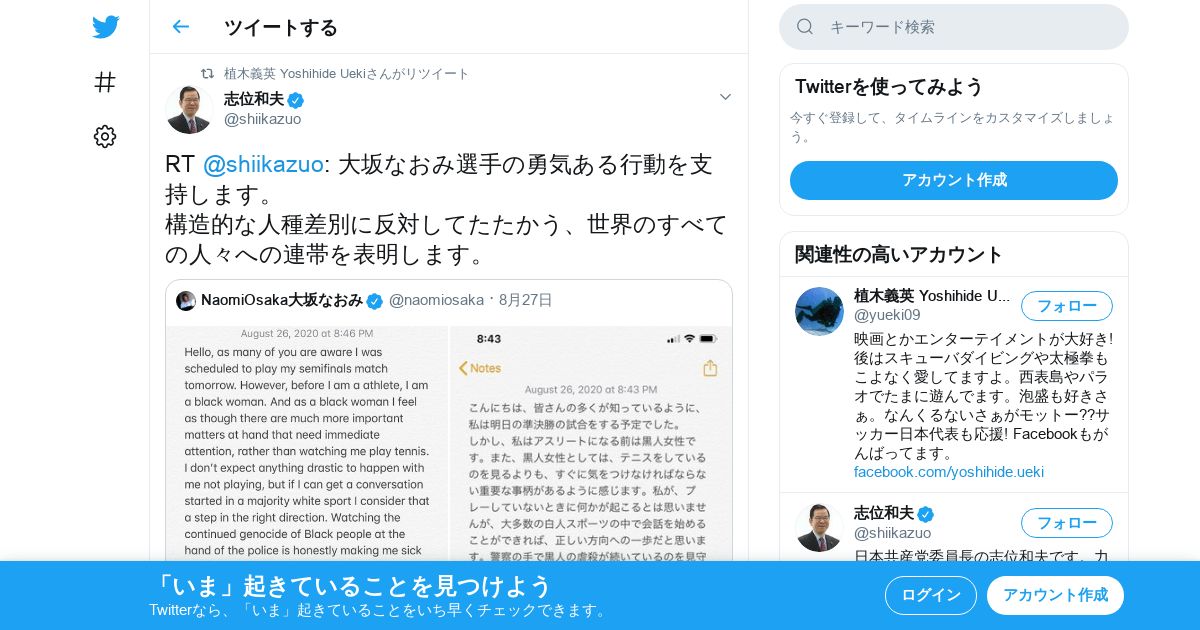Open 植木義英 diver avatar in related accounts
The height and width of the screenshot is (630, 1200).
(819, 311)
